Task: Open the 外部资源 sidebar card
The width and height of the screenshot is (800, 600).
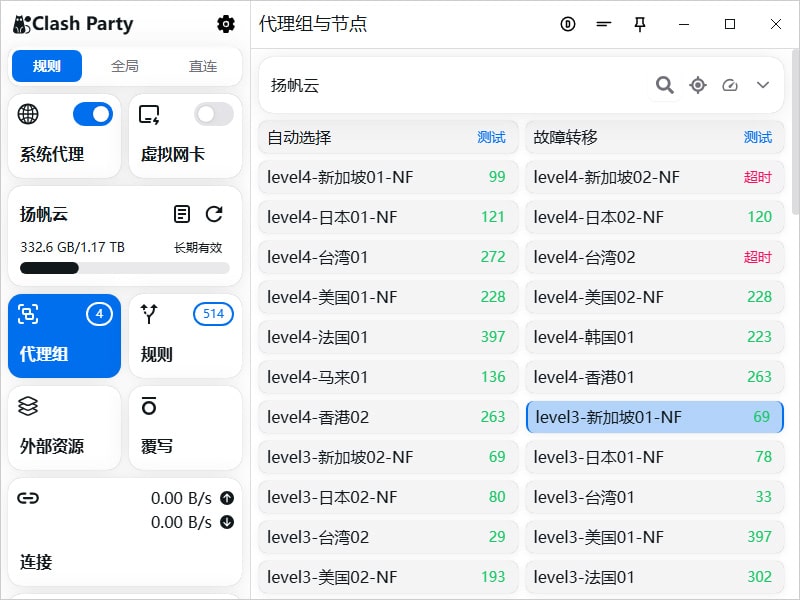Action: coord(65,427)
